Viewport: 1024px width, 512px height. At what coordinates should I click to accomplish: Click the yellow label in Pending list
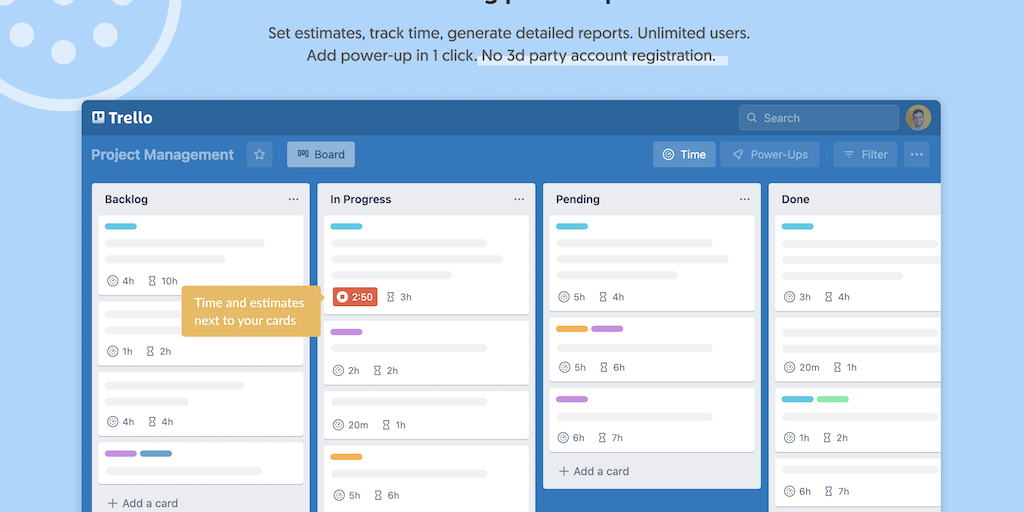pos(572,329)
